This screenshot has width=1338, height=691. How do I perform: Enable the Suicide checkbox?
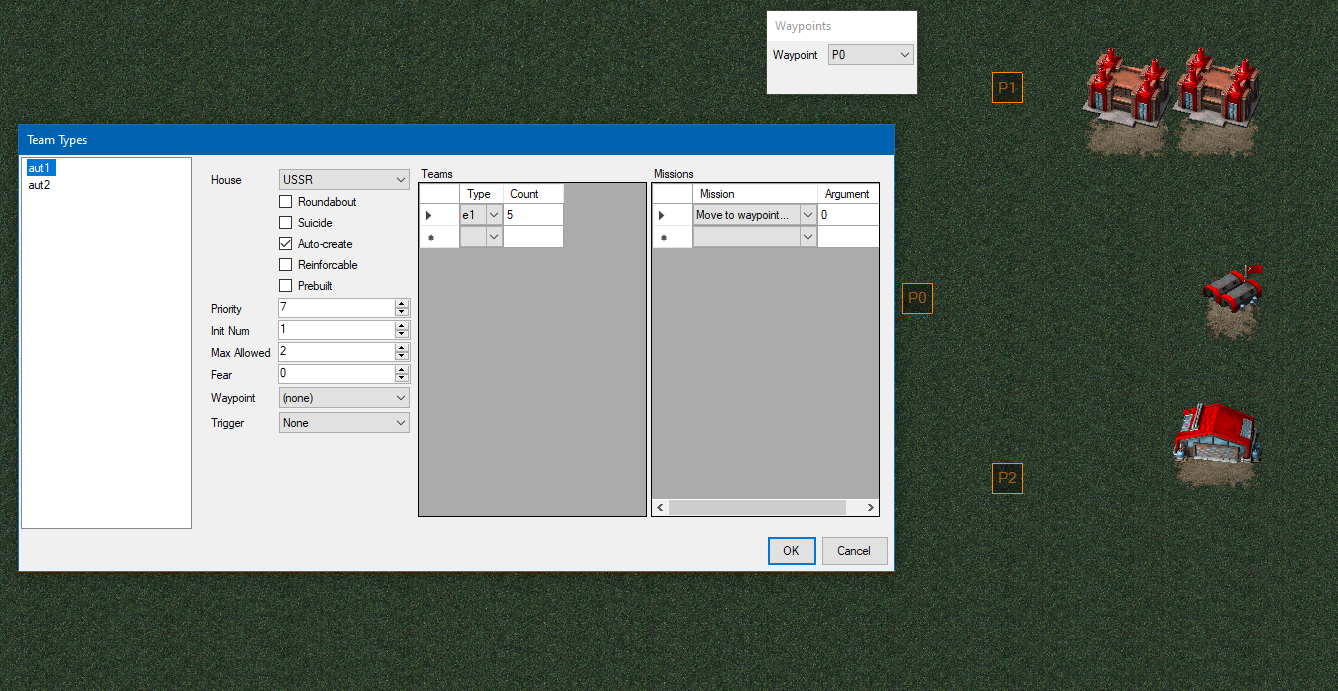[x=285, y=223]
